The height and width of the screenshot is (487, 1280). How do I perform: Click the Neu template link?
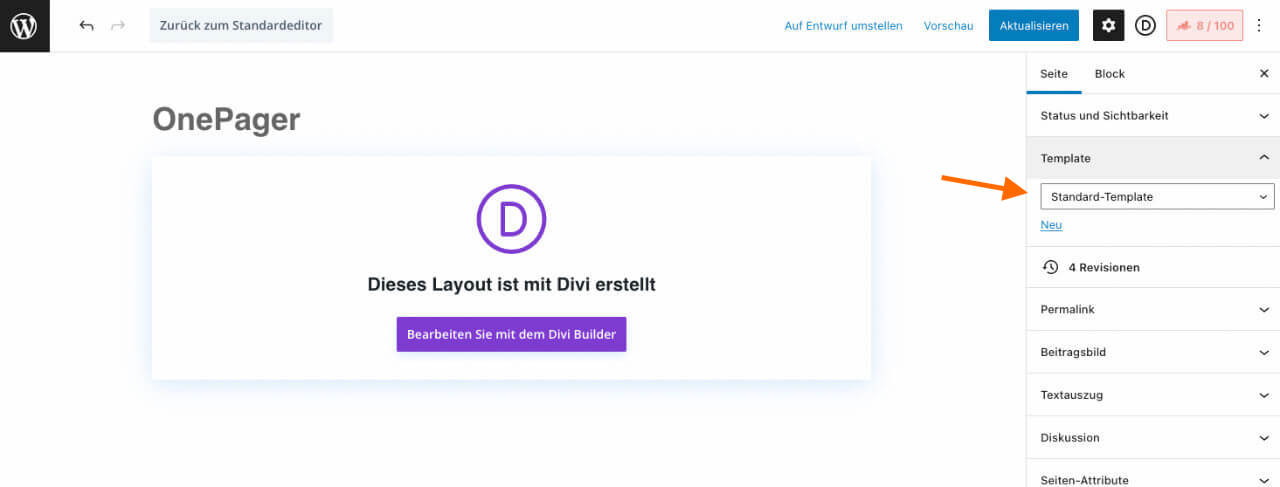1051,225
